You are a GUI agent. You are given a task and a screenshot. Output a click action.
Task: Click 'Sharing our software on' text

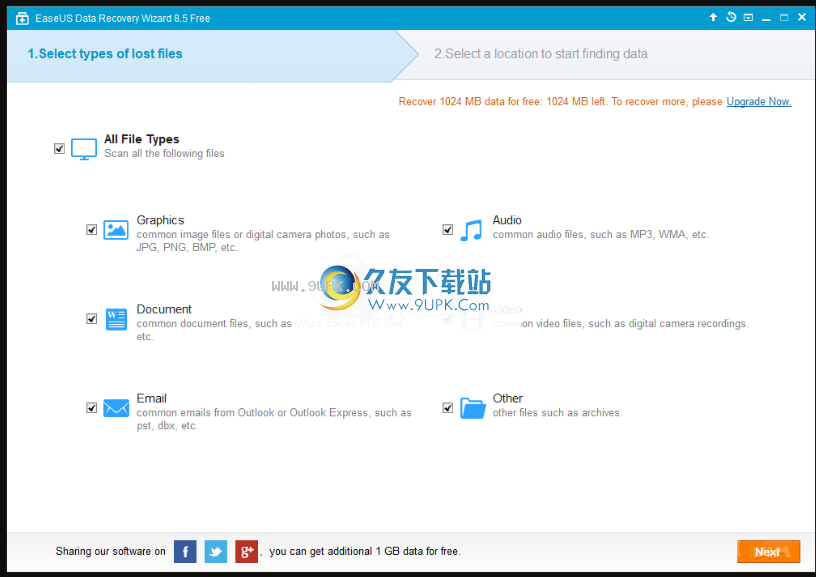pos(110,552)
